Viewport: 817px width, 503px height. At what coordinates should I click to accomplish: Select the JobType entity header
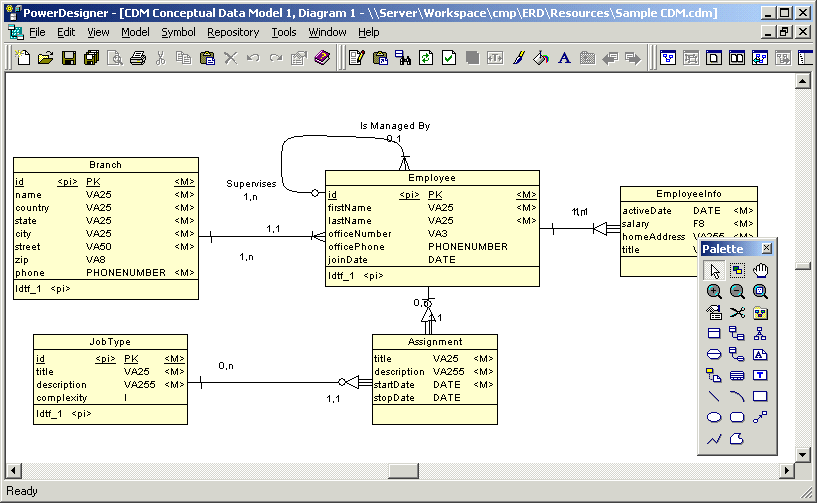pyautogui.click(x=110, y=342)
